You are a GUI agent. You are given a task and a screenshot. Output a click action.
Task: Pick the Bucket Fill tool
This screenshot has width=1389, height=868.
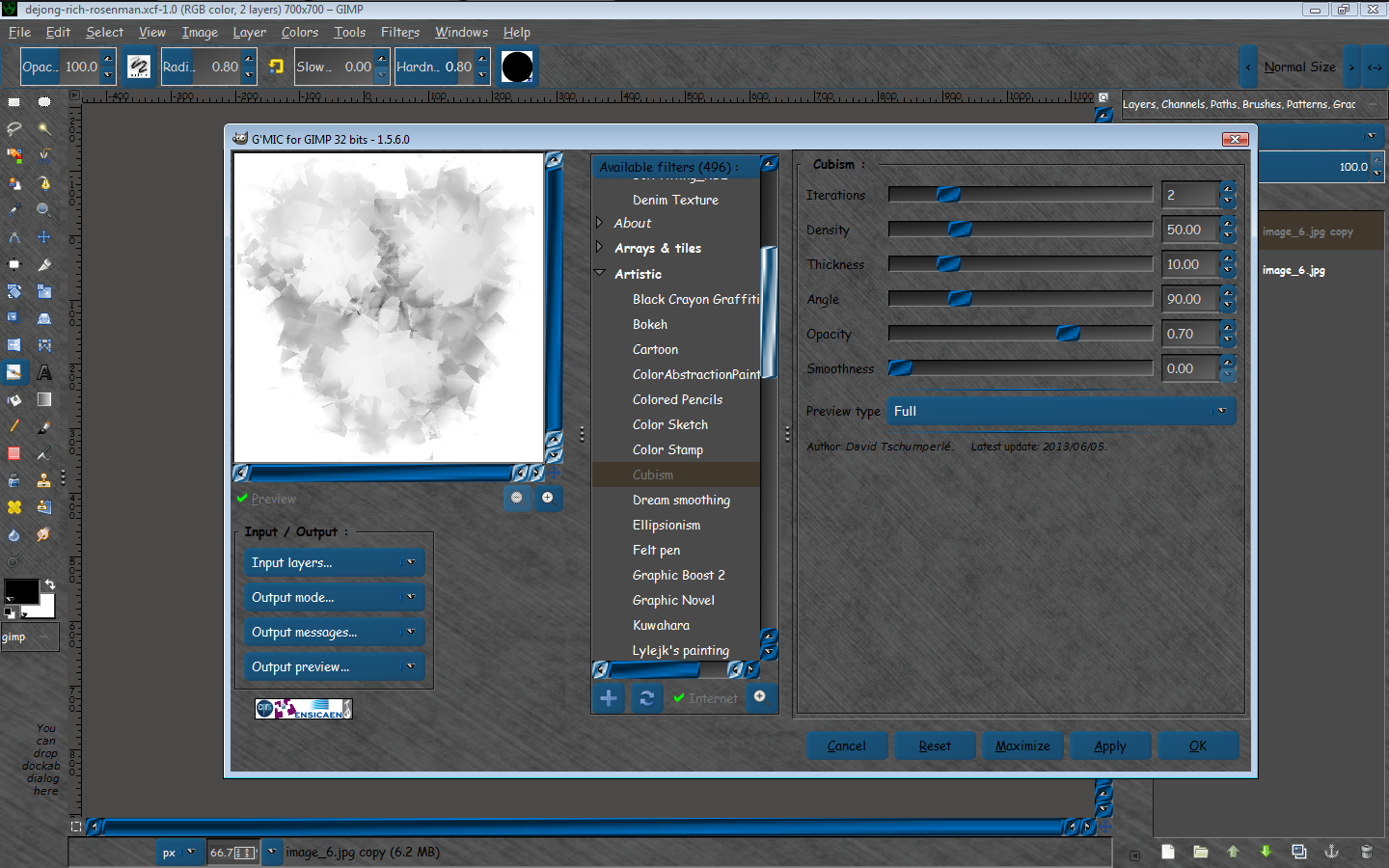tap(14, 399)
